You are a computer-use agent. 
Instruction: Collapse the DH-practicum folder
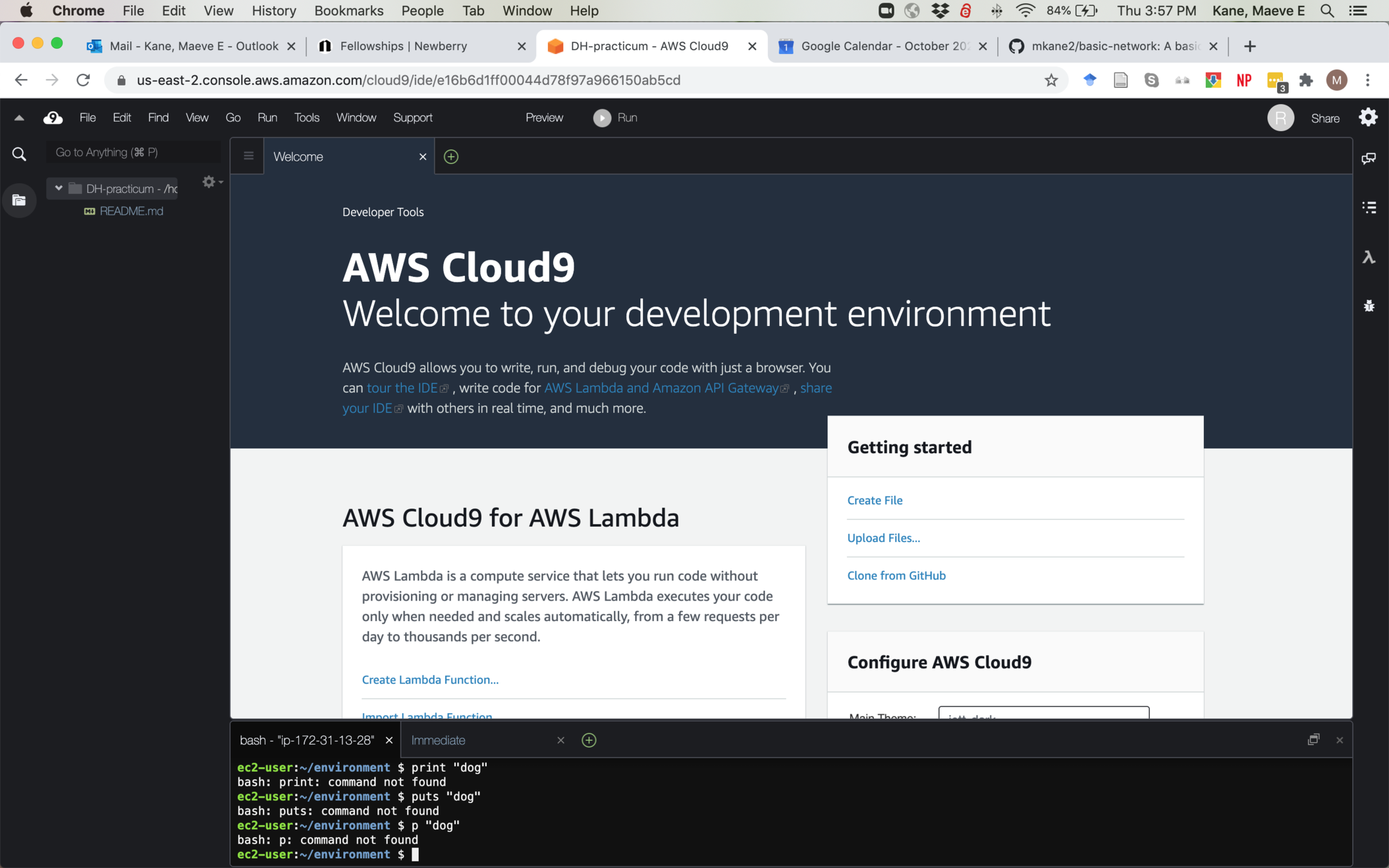click(x=59, y=188)
